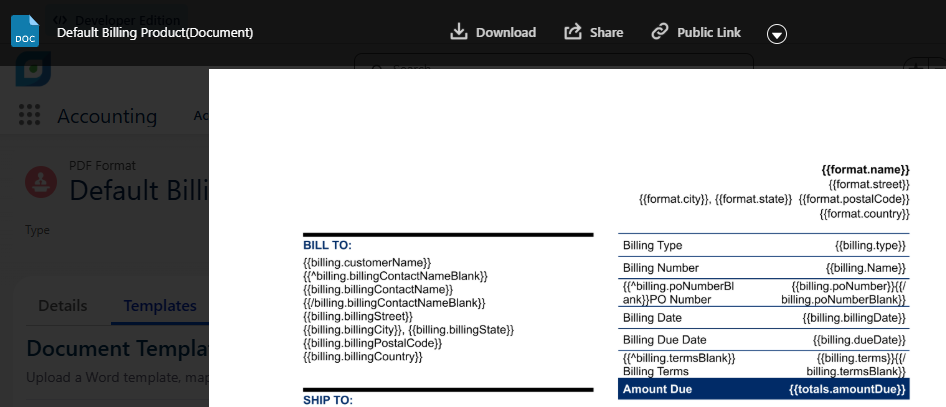Click the Download arrow icon
The image size is (946, 407).
tap(459, 32)
